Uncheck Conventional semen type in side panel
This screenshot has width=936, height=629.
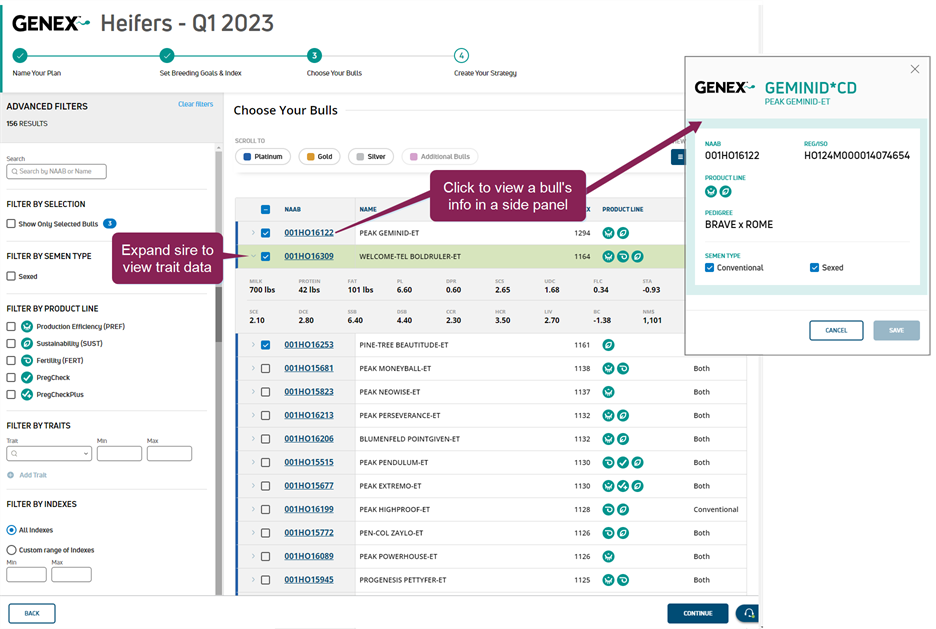tap(709, 267)
